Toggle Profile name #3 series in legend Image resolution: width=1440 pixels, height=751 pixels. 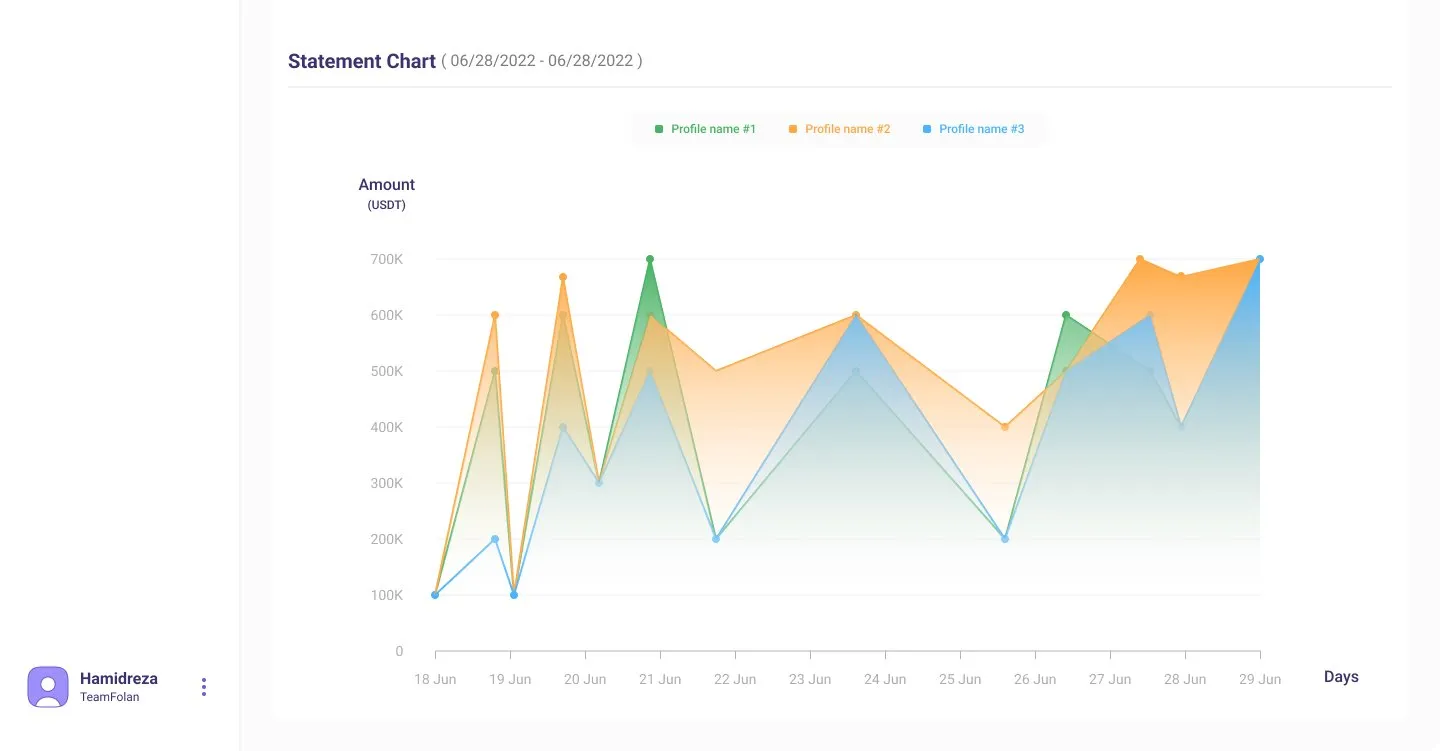click(973, 129)
